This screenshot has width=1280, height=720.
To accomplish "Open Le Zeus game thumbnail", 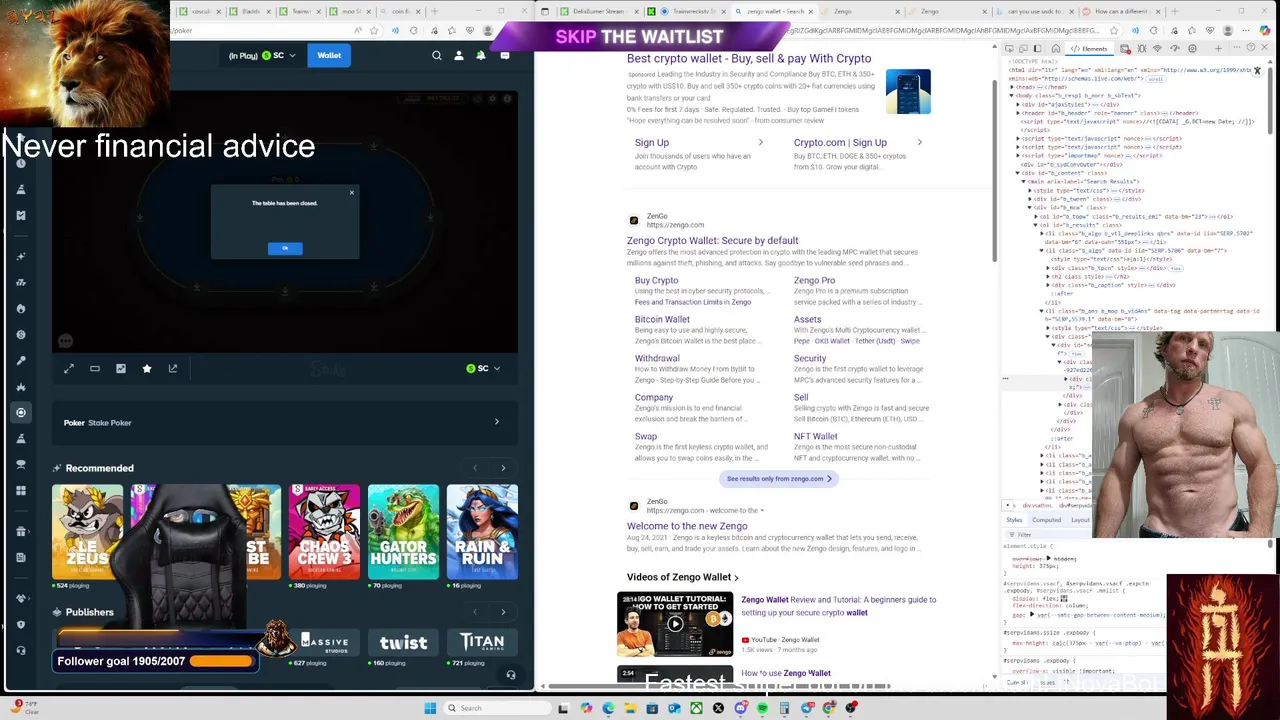I will click(x=87, y=532).
